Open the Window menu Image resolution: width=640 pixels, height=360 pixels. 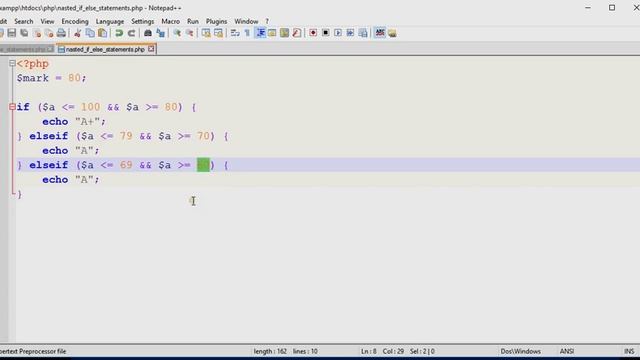point(246,21)
